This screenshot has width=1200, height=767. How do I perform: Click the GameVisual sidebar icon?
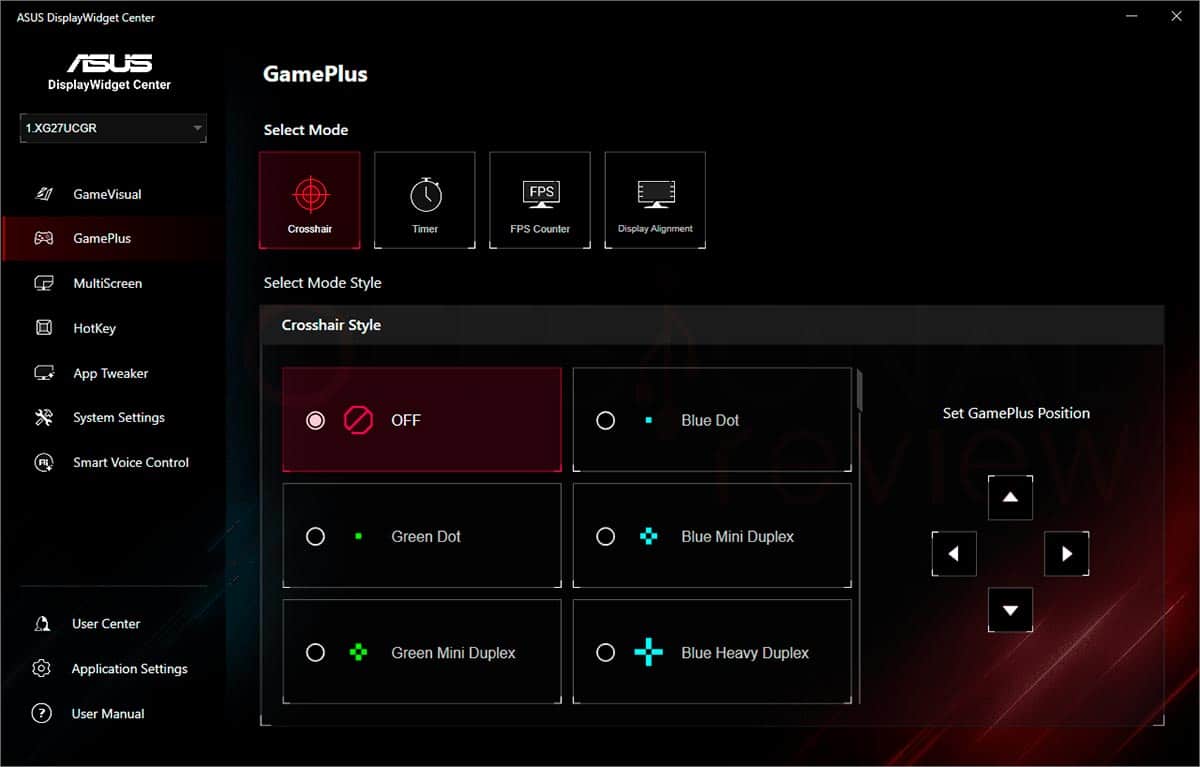pos(44,194)
